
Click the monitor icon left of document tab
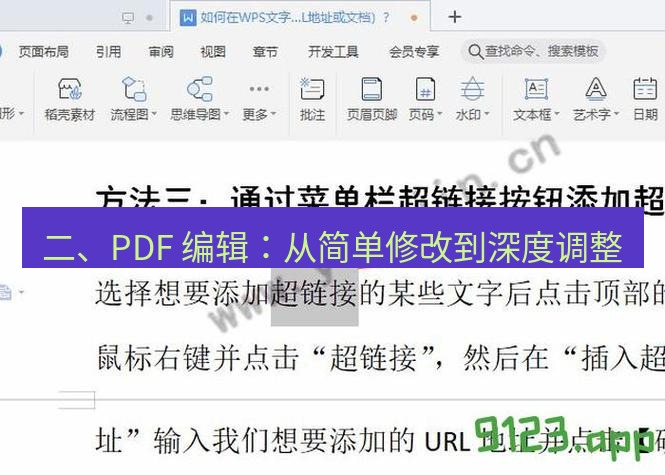pos(128,18)
